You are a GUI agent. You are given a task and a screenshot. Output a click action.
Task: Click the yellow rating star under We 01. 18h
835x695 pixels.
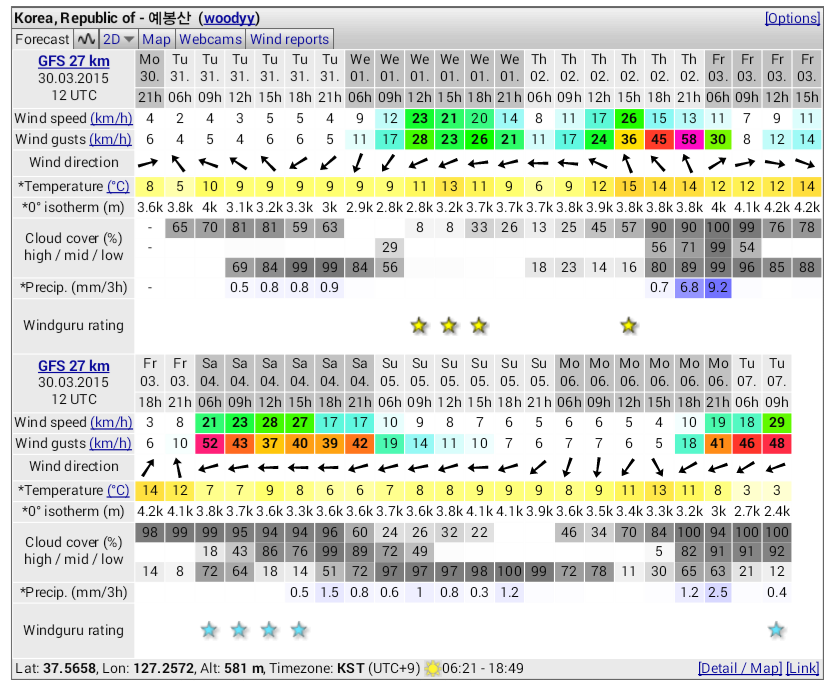tap(479, 325)
